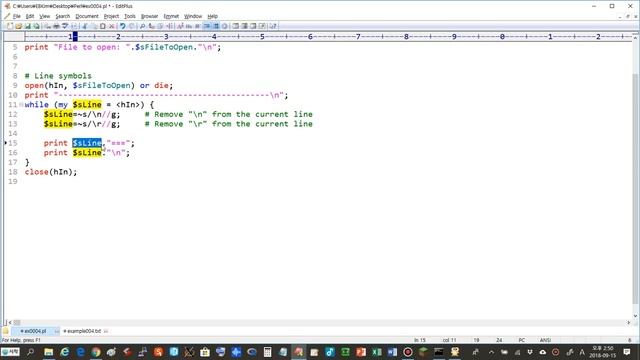Screen dimensions: 640x360
Task: Toggle the word wrap toolbar button
Action: click(207, 26)
